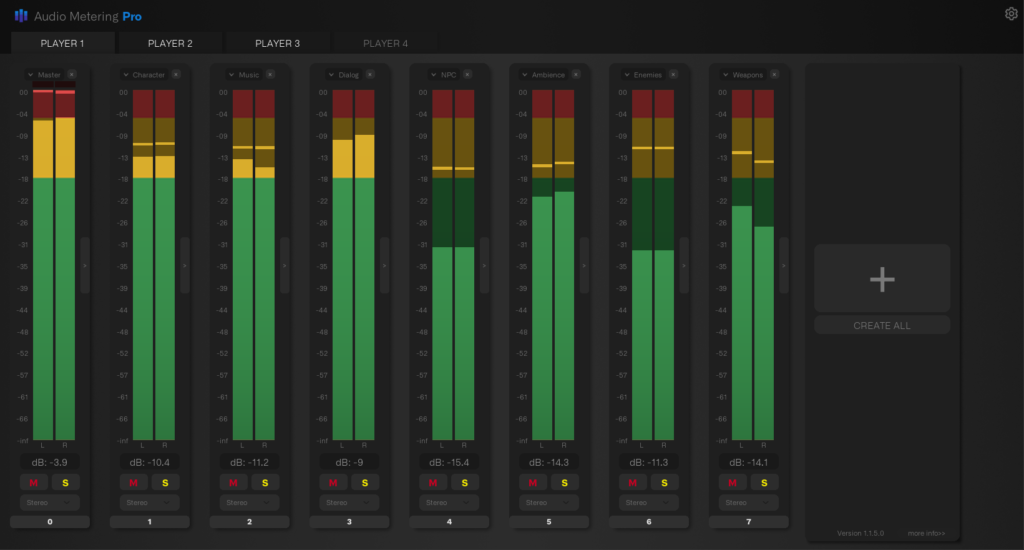
Task: Click the dB -14.1 readout under Weapons
Action: (x=749, y=462)
